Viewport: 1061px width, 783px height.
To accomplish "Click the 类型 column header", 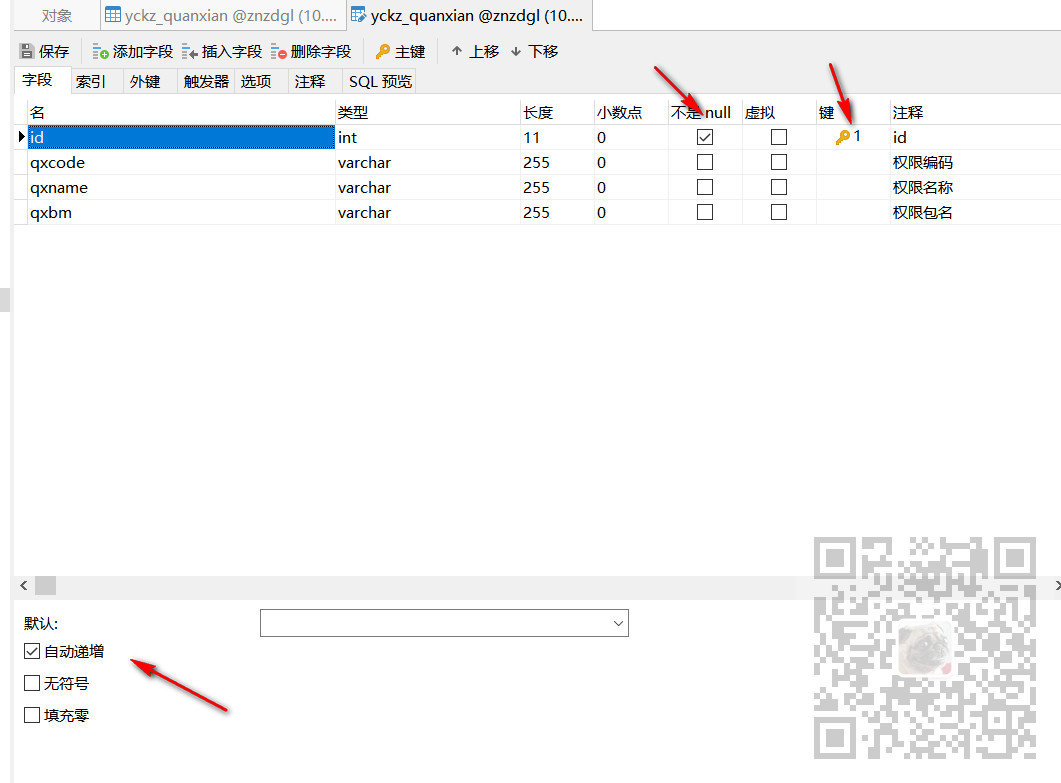I will [428, 112].
